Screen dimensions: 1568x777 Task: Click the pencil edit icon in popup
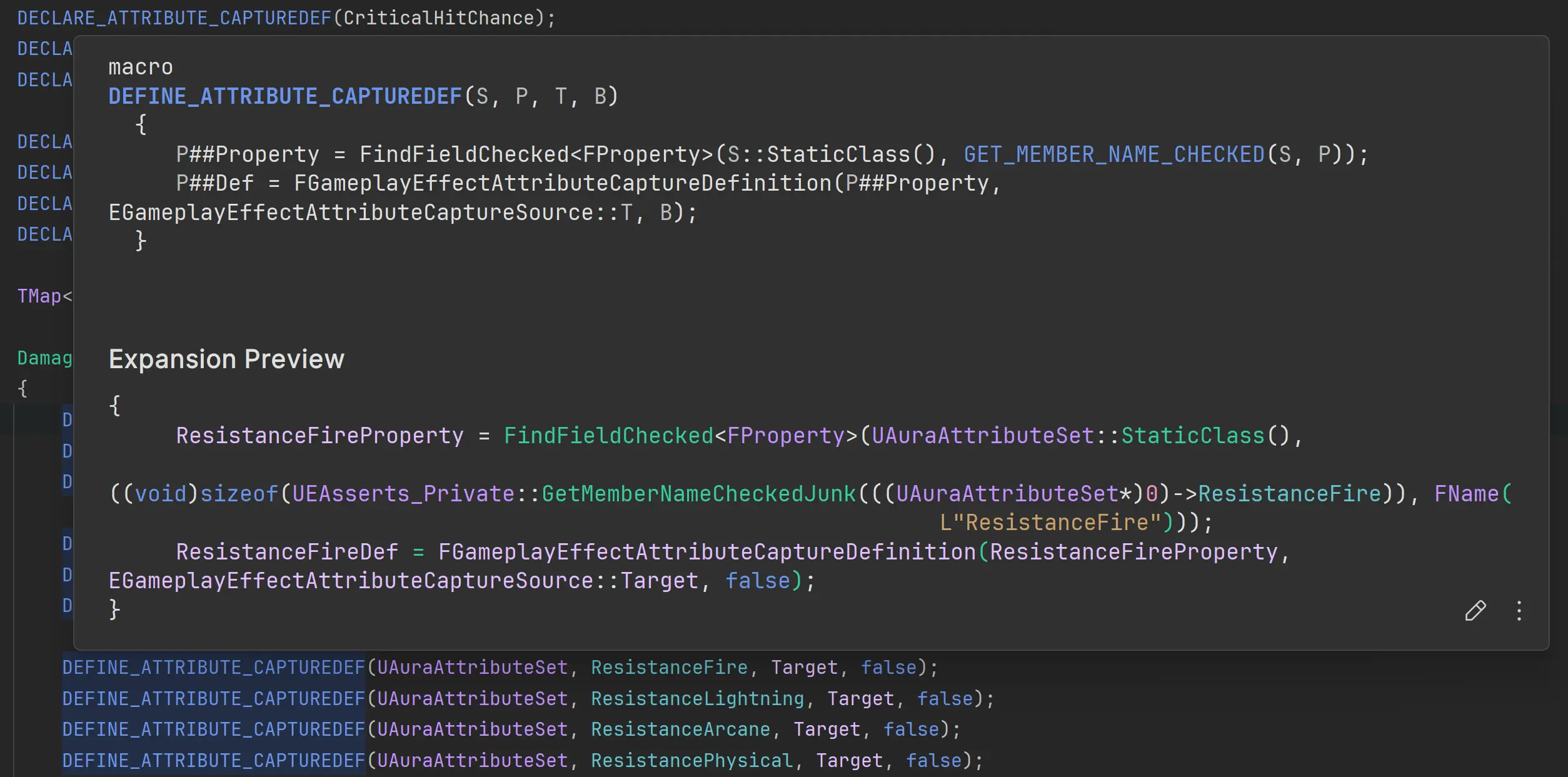click(x=1475, y=611)
